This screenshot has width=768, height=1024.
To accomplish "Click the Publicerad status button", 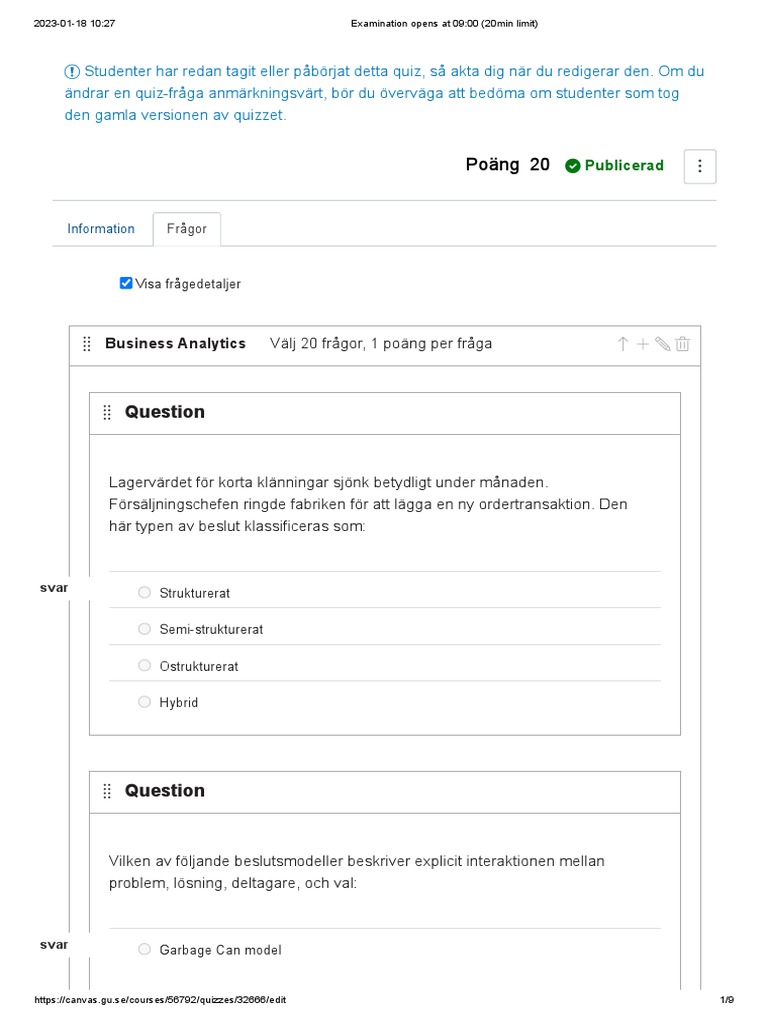I will click(x=614, y=166).
